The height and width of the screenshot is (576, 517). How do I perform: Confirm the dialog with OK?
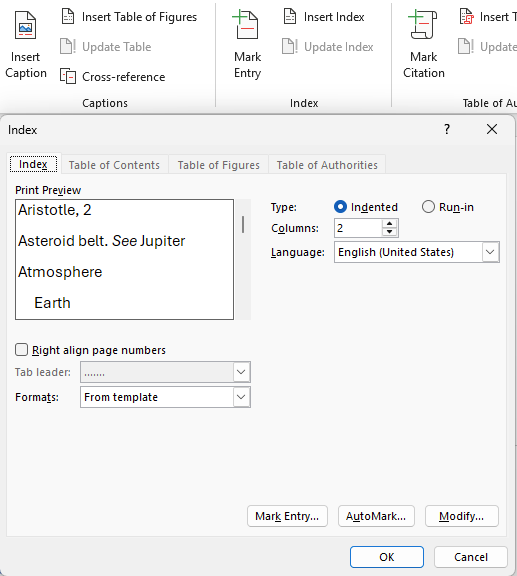click(x=387, y=557)
